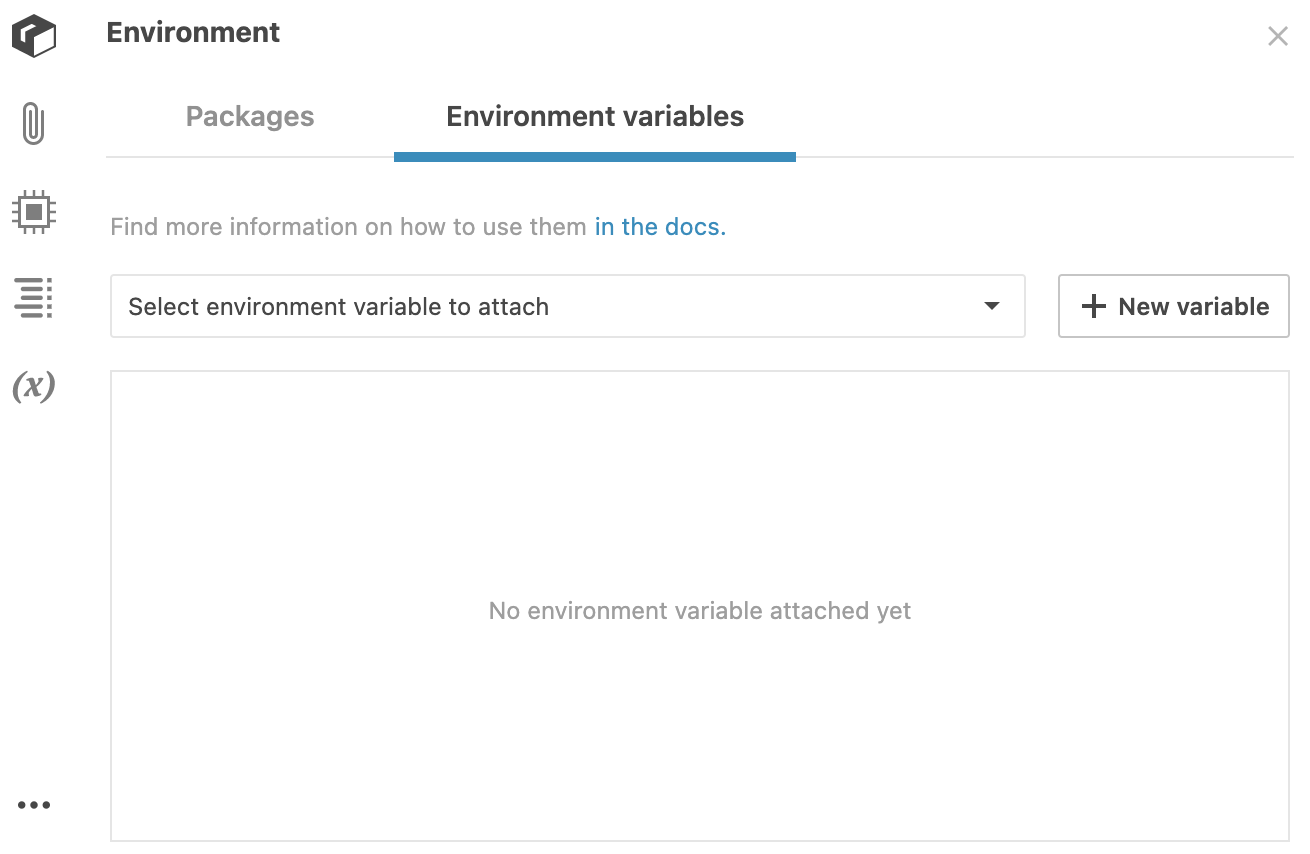Switch to the Packages tab
Screen dimensions: 1310x854
coord(249,116)
